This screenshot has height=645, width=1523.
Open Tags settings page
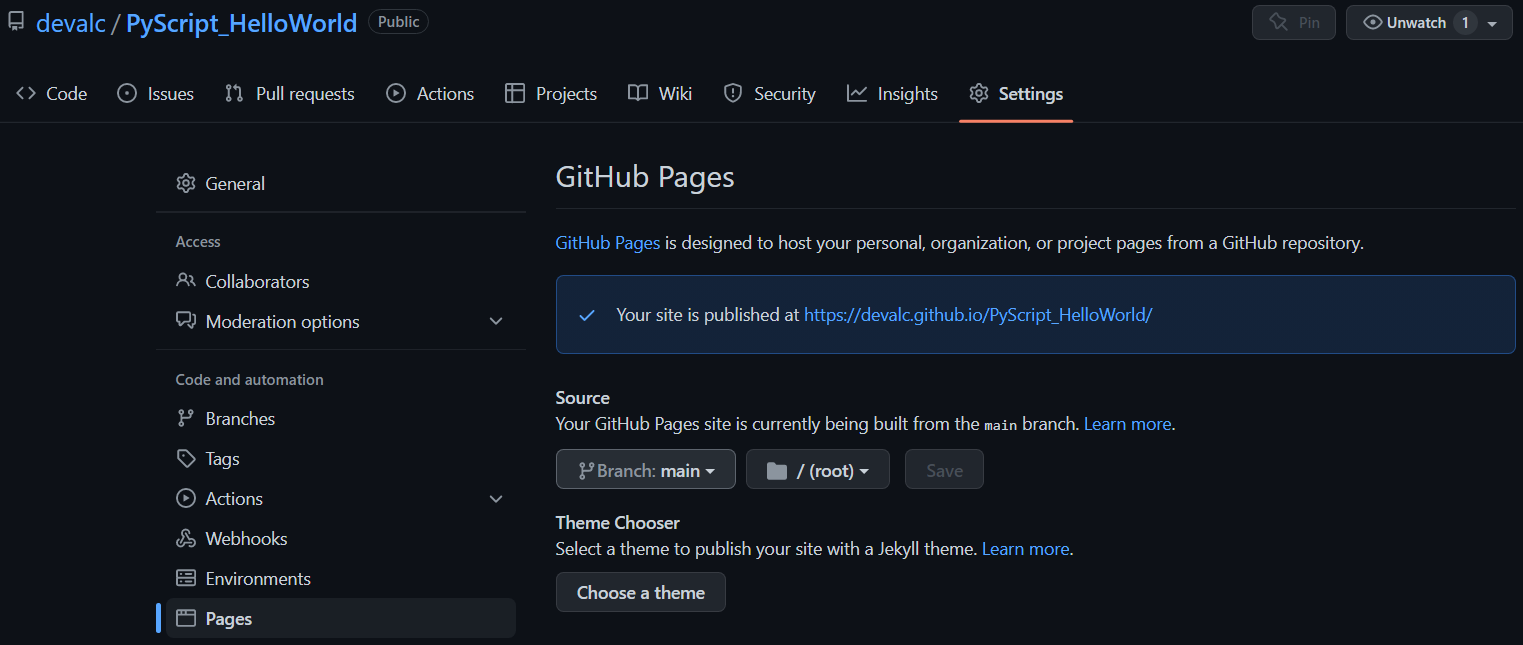click(x=341, y=458)
